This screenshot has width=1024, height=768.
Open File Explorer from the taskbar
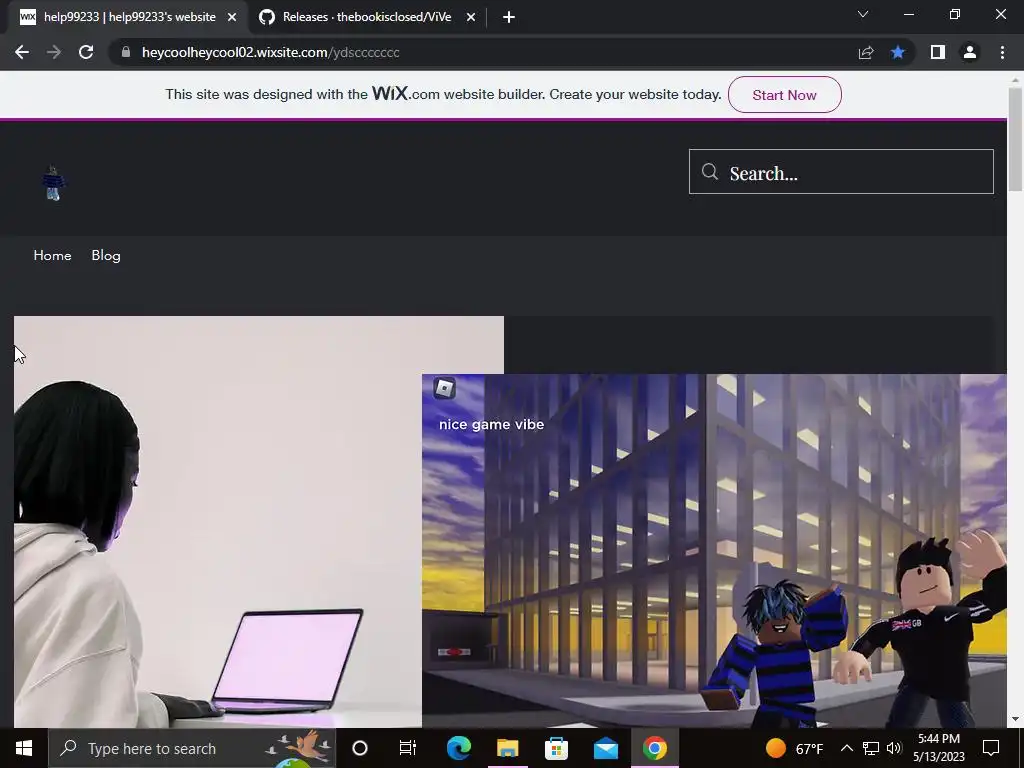pyautogui.click(x=507, y=748)
